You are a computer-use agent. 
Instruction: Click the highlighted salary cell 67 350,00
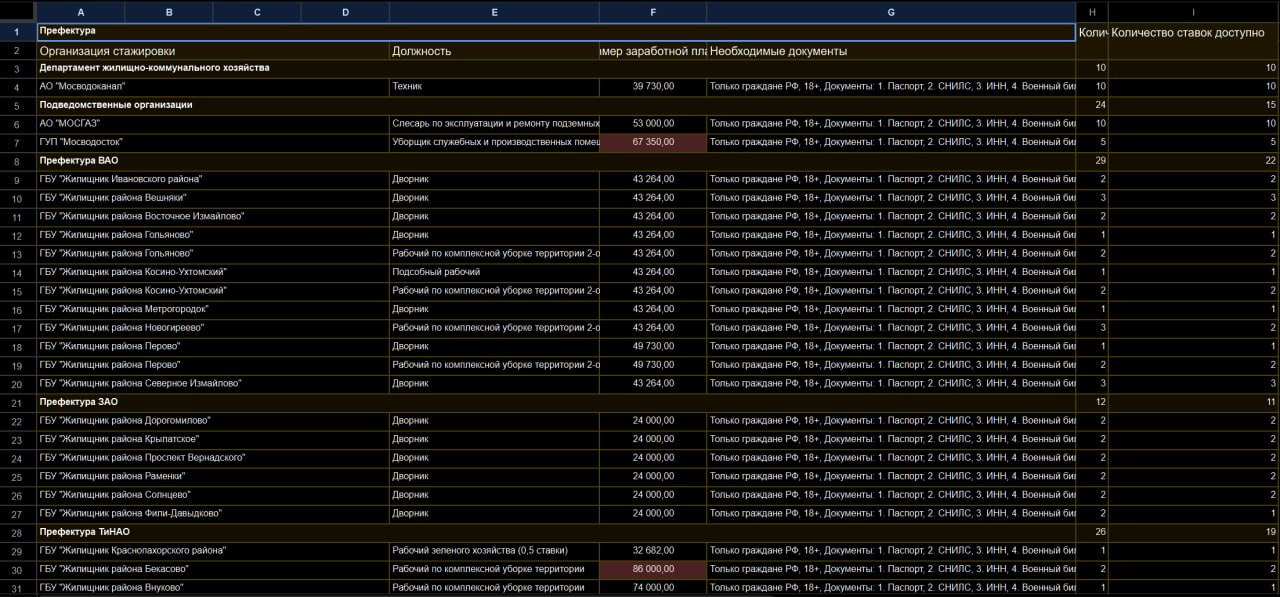(653, 142)
